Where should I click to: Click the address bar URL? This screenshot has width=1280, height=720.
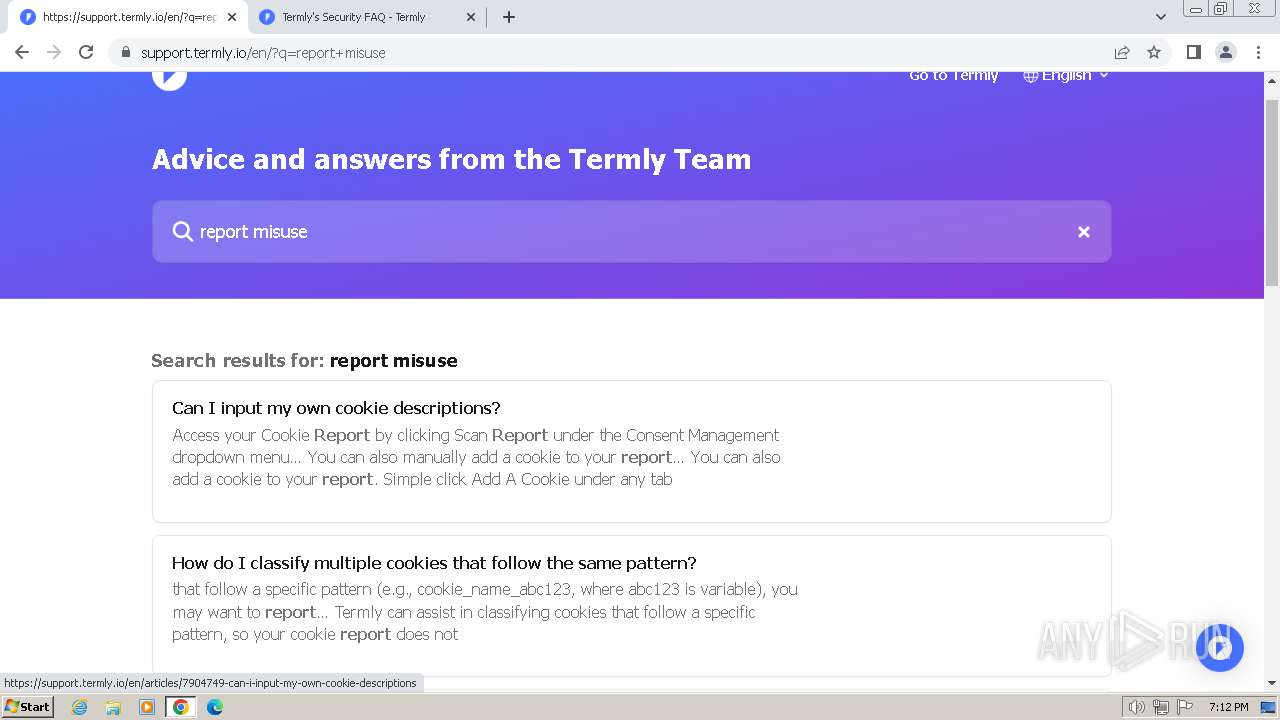[263, 53]
